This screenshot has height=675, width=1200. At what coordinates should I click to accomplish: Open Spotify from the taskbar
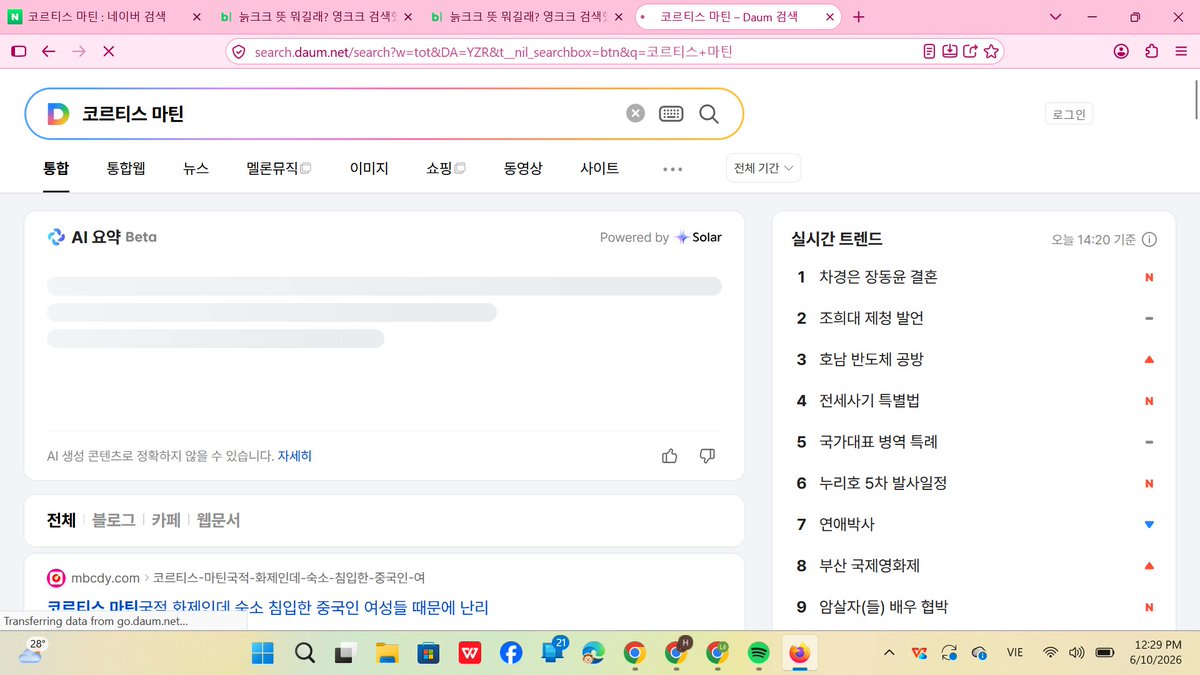pyautogui.click(x=758, y=654)
